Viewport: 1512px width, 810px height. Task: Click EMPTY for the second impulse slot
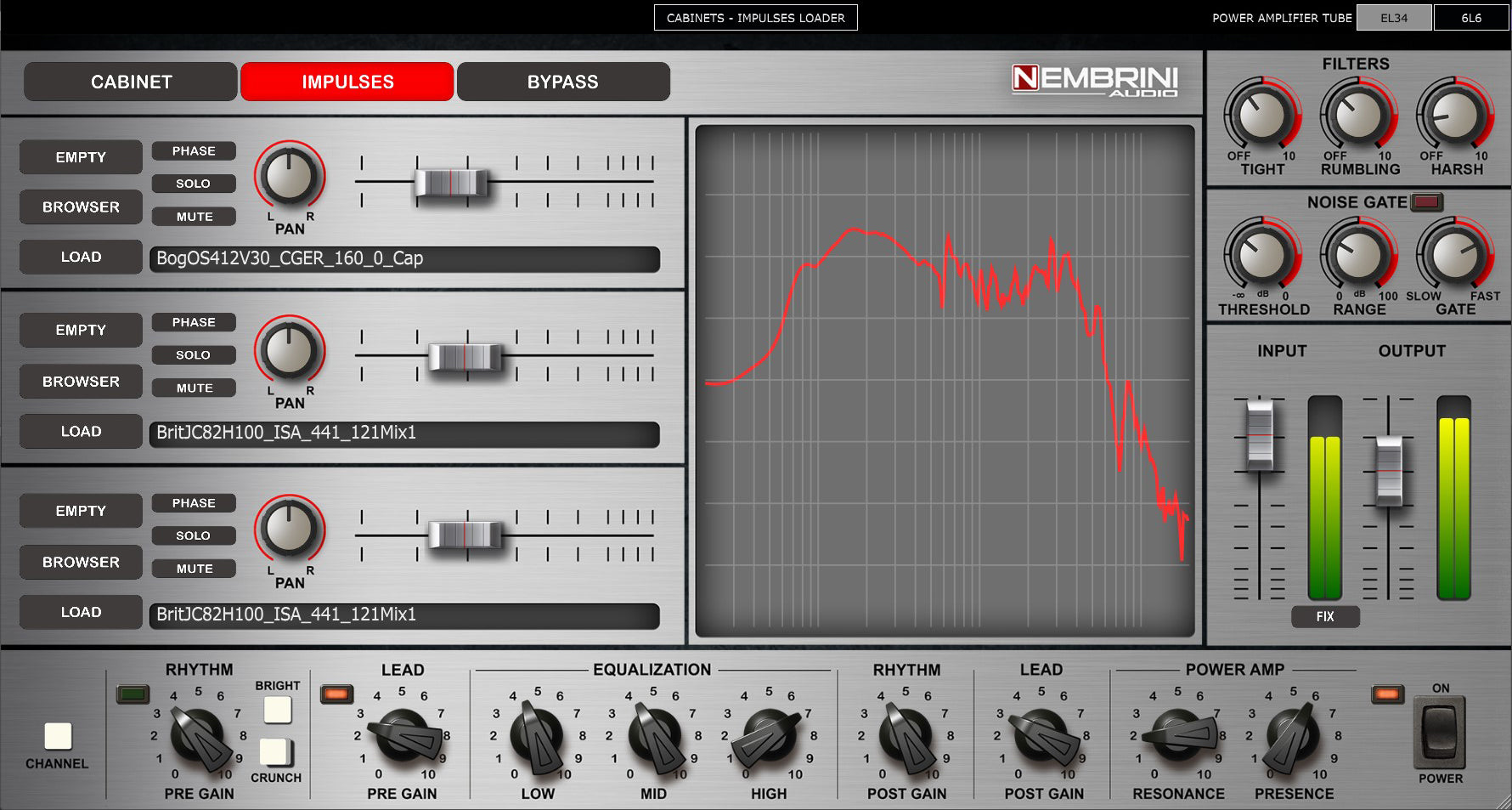(x=81, y=330)
